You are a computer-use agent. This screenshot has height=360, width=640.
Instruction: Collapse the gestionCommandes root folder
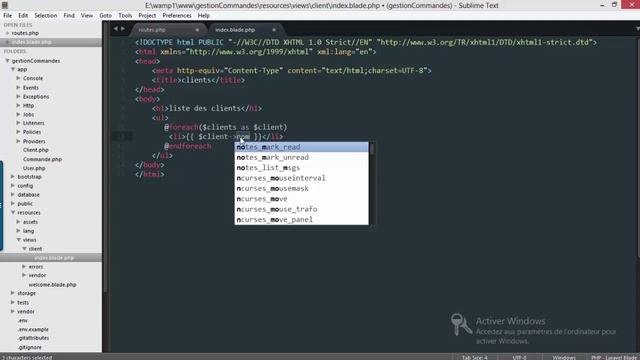(7, 60)
